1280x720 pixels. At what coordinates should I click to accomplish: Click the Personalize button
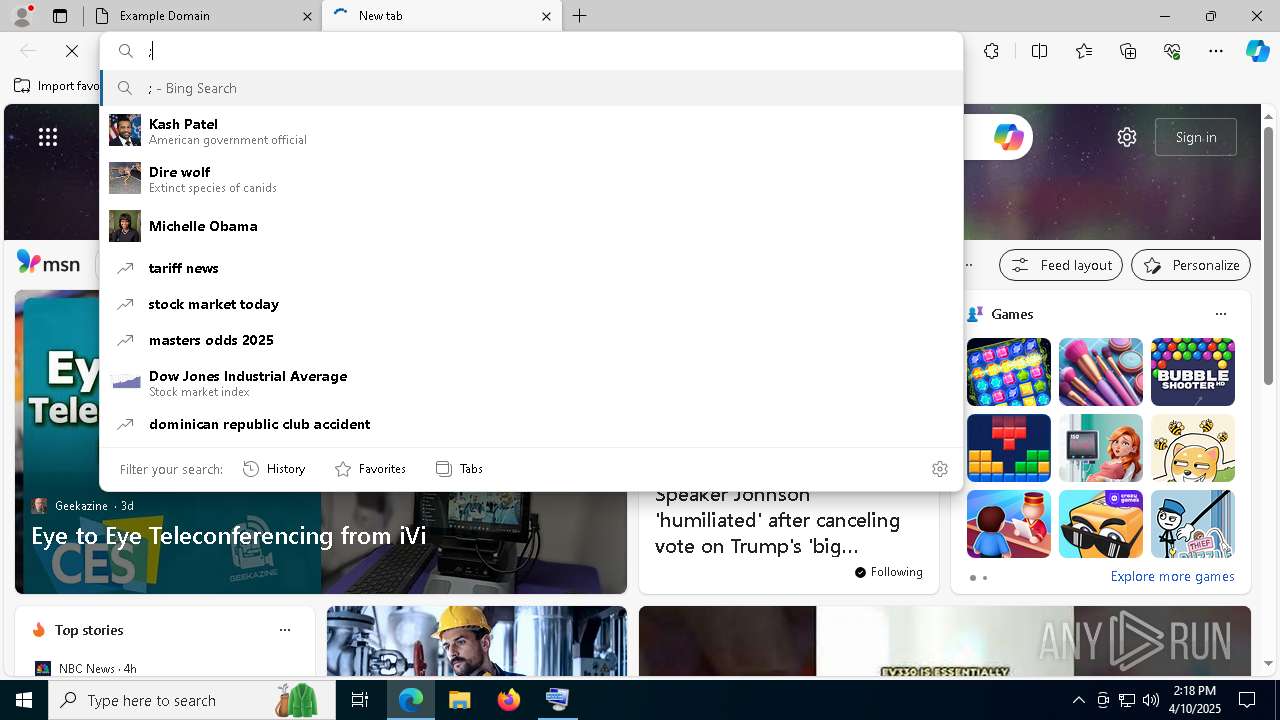click(1191, 265)
